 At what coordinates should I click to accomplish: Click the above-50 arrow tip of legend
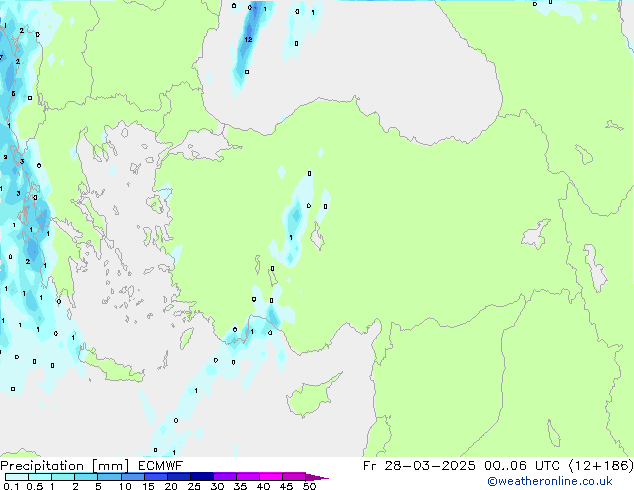point(317,477)
